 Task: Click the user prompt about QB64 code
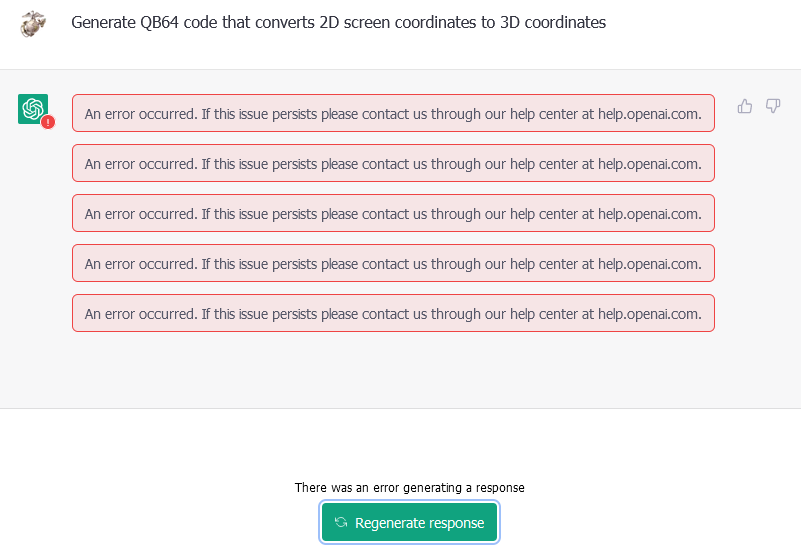338,22
